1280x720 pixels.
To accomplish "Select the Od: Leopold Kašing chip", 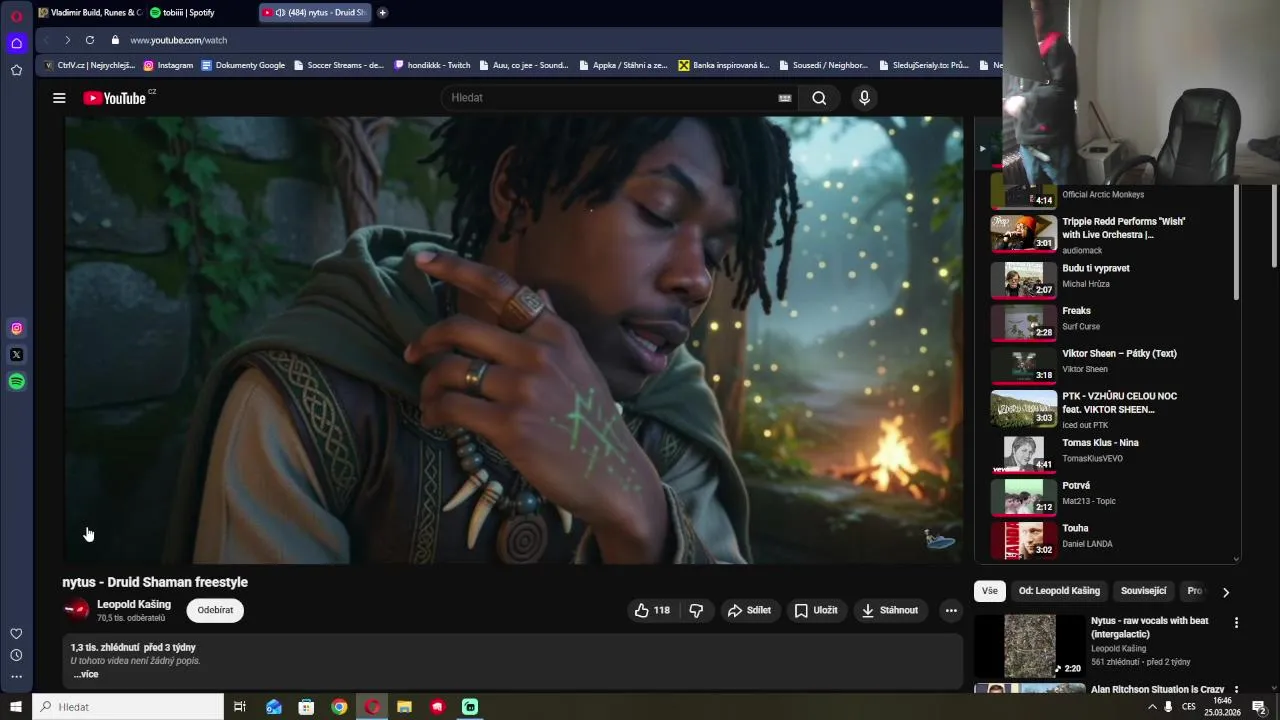I will tap(1059, 591).
